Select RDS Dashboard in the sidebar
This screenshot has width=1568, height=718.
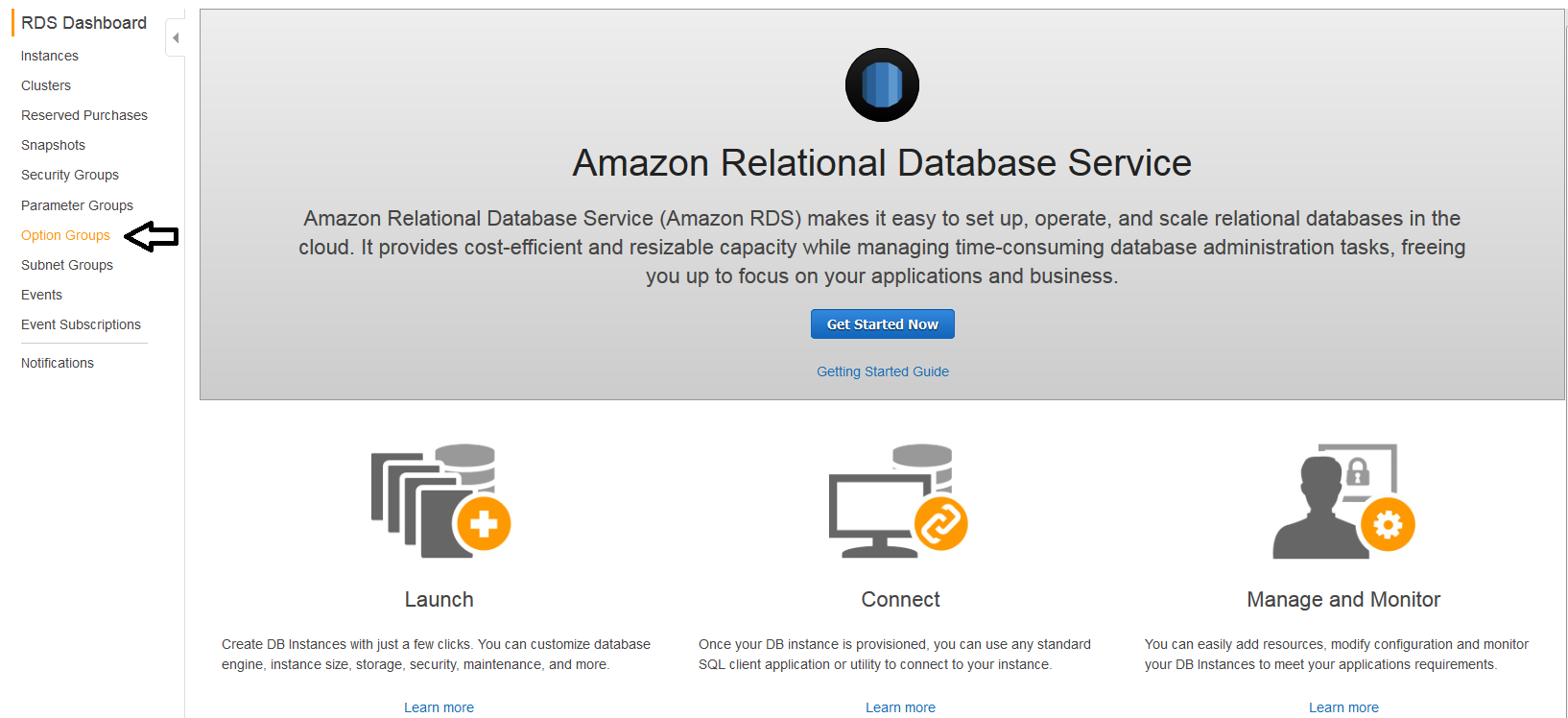(83, 23)
